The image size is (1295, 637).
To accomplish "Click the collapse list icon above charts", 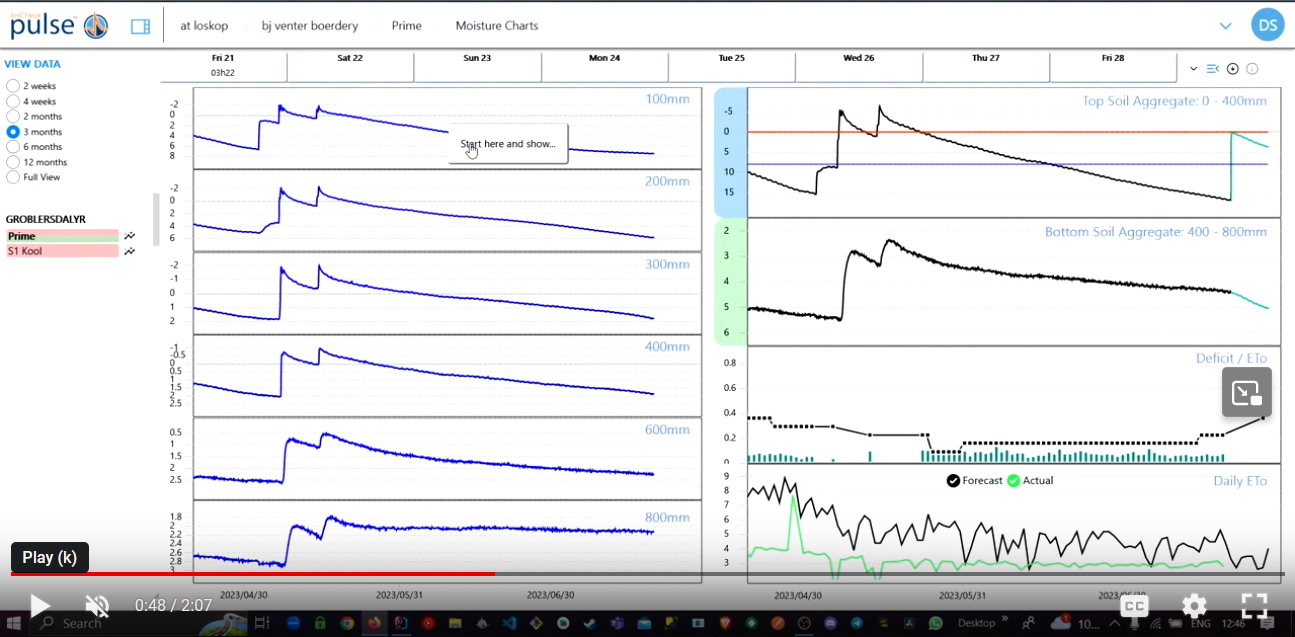I will 1213,69.
